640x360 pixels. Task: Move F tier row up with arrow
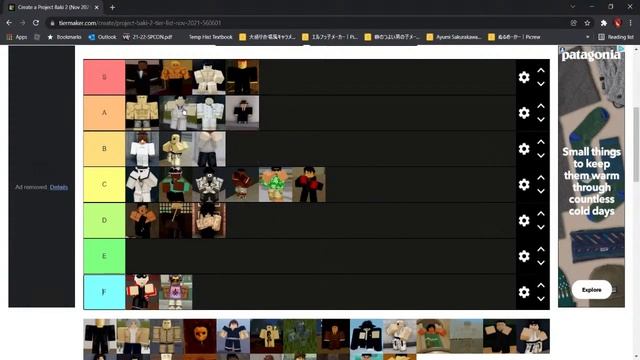click(541, 285)
